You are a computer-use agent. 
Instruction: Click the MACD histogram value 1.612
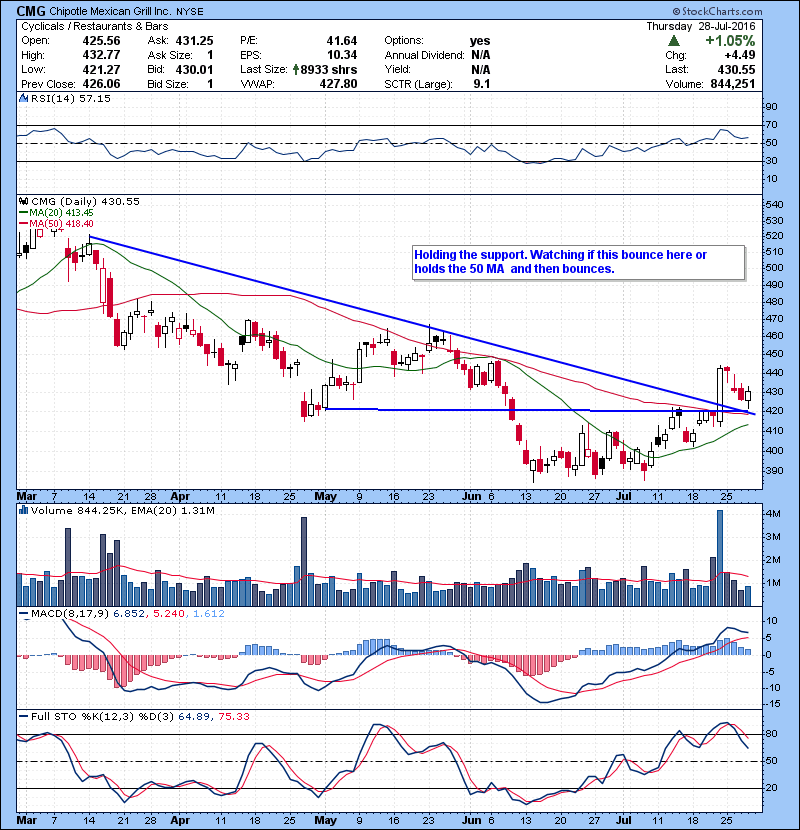click(x=209, y=614)
